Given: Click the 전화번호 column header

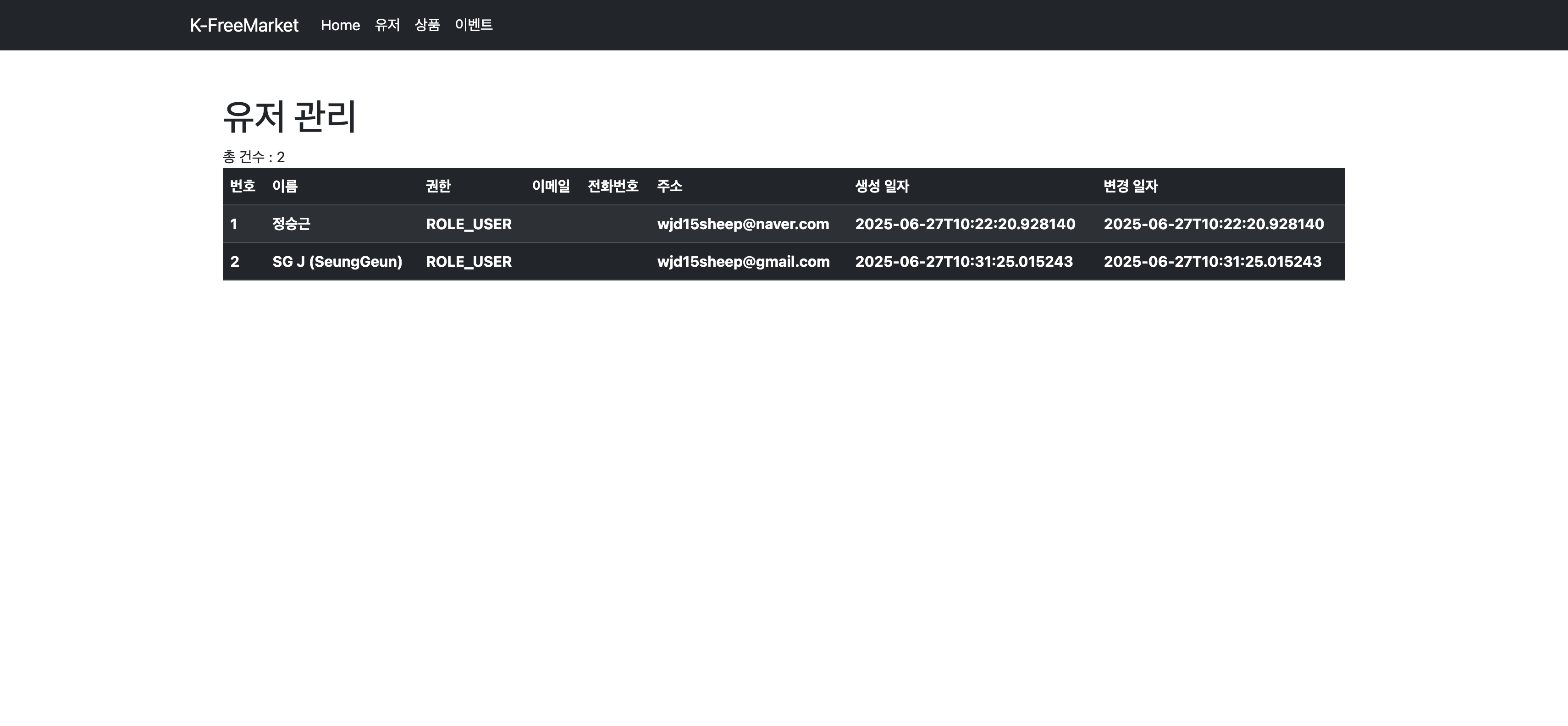Looking at the screenshot, I should pos(613,186).
